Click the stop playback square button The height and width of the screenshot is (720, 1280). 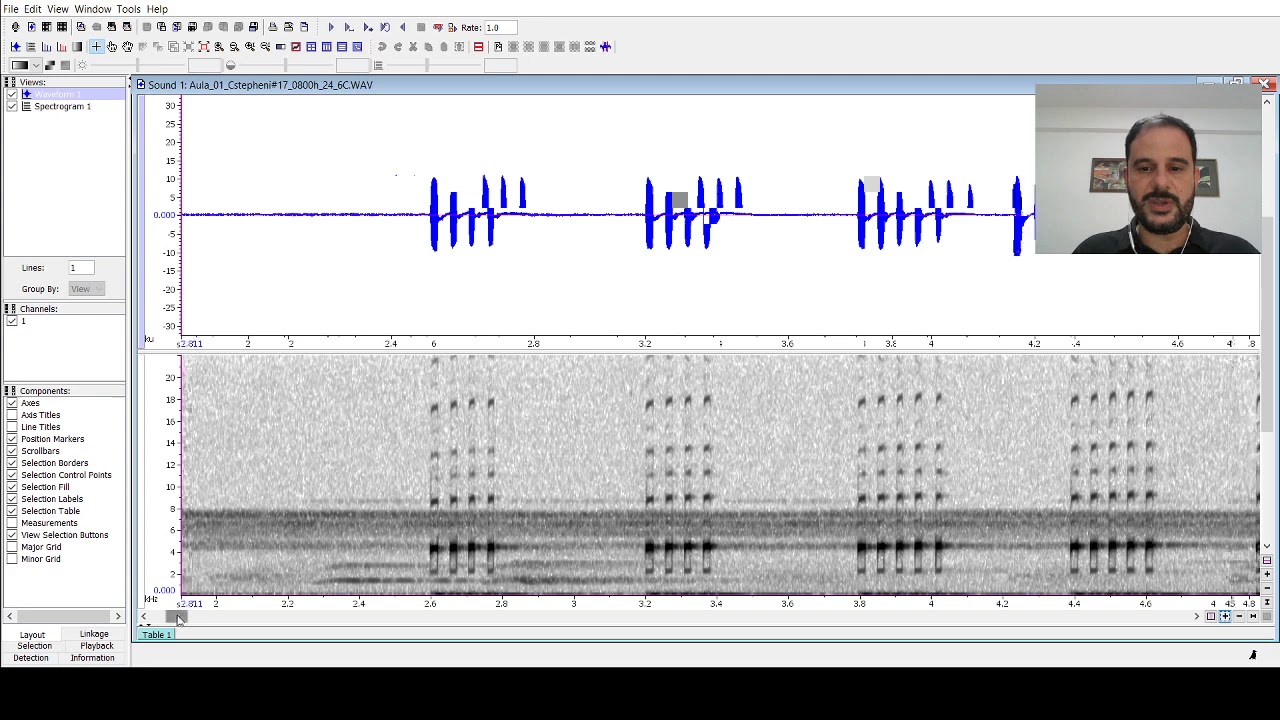pos(421,27)
